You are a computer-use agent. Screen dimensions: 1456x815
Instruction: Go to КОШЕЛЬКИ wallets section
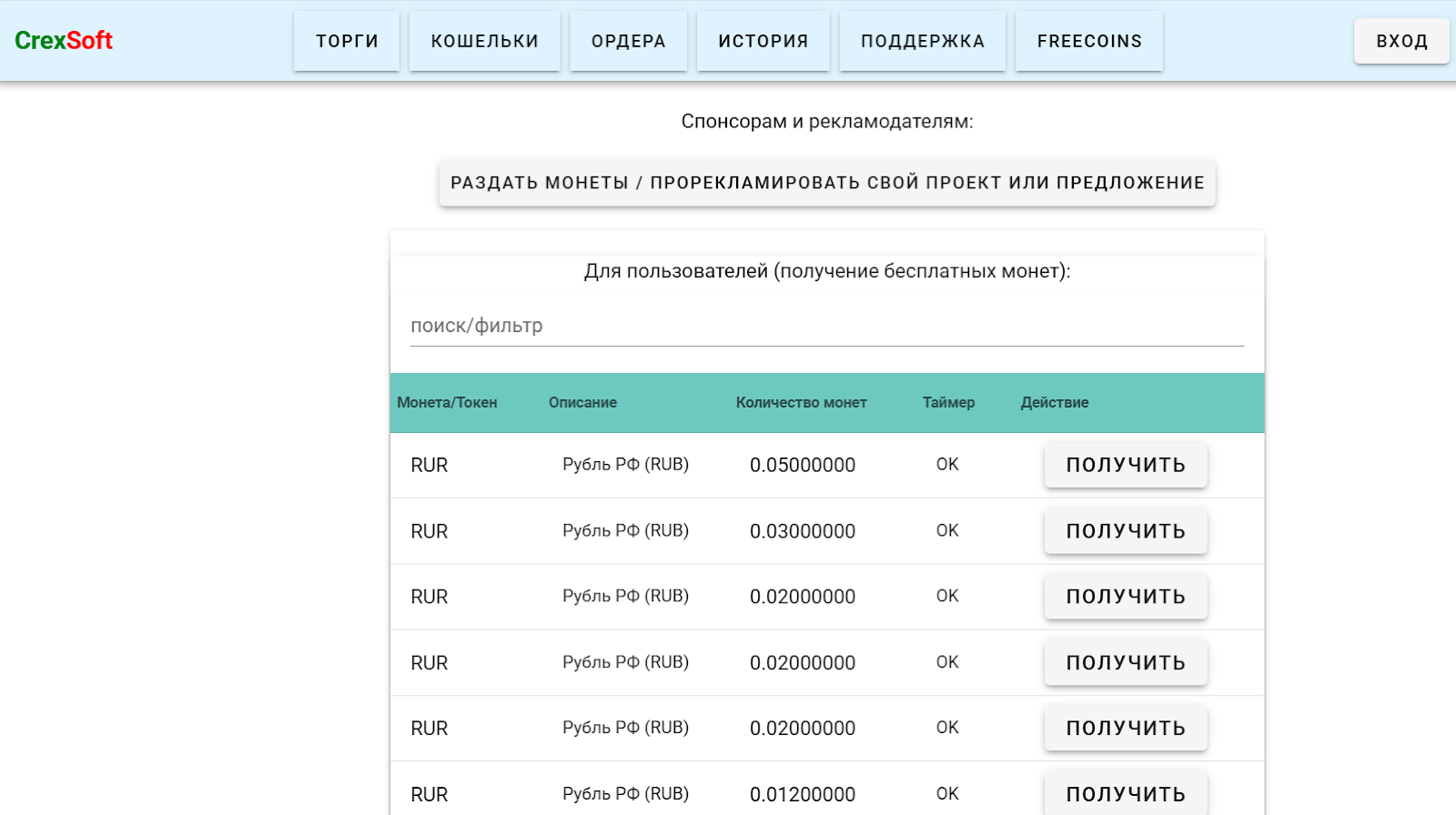coord(484,41)
